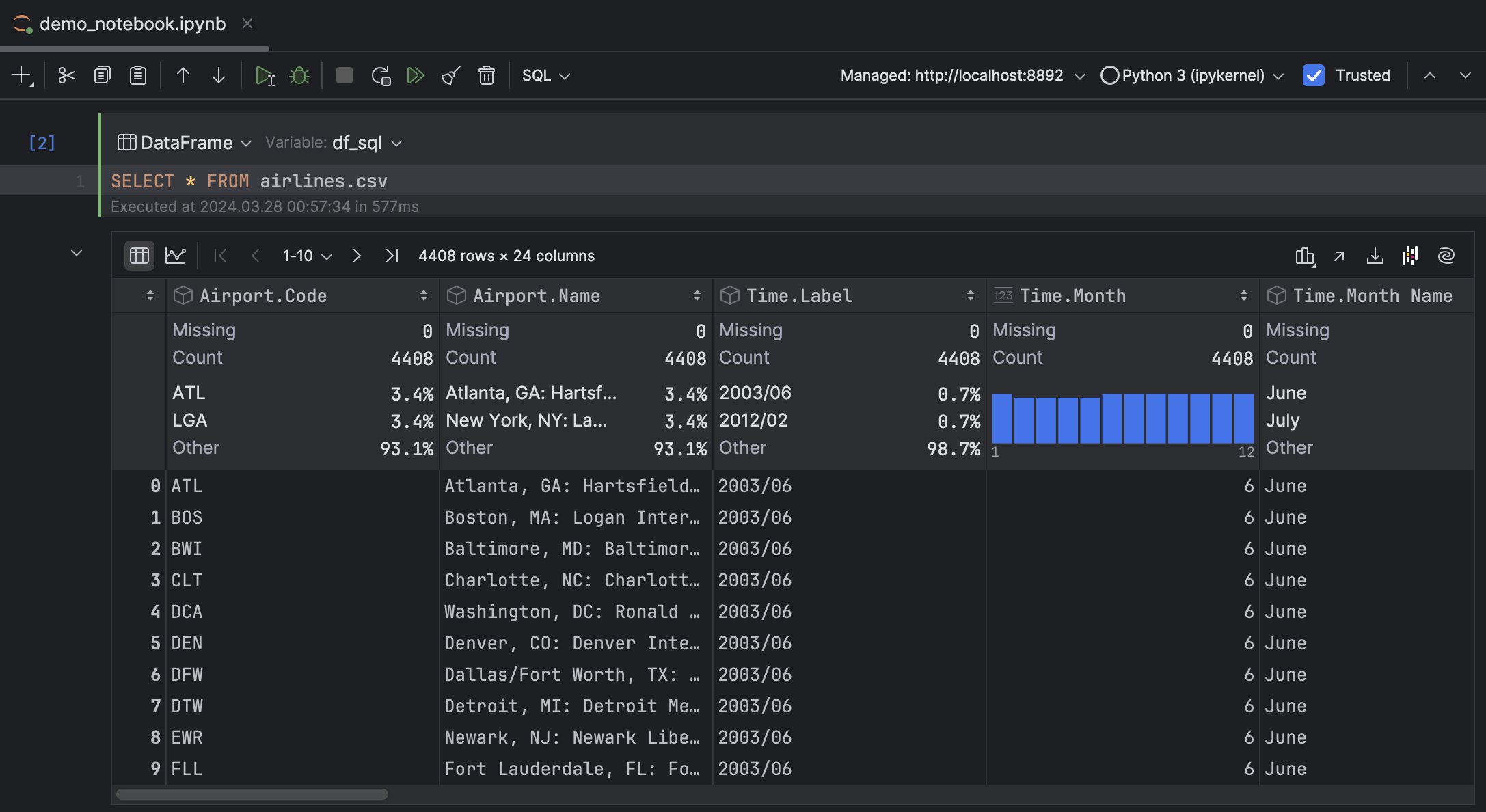Screen dimensions: 1486x812
Task: Expand the Variable df_sql dropdown
Action: coord(396,143)
